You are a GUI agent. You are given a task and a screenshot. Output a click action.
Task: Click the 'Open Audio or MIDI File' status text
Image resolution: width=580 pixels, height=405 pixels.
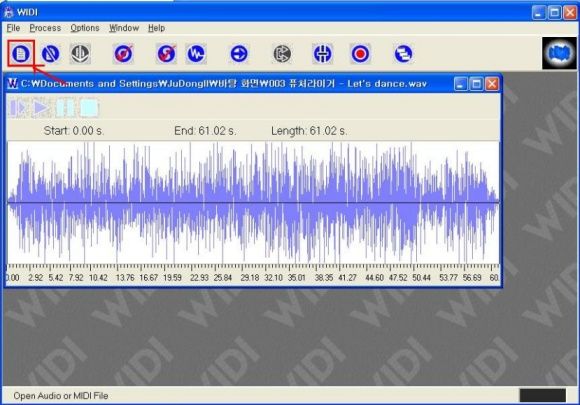coord(61,396)
